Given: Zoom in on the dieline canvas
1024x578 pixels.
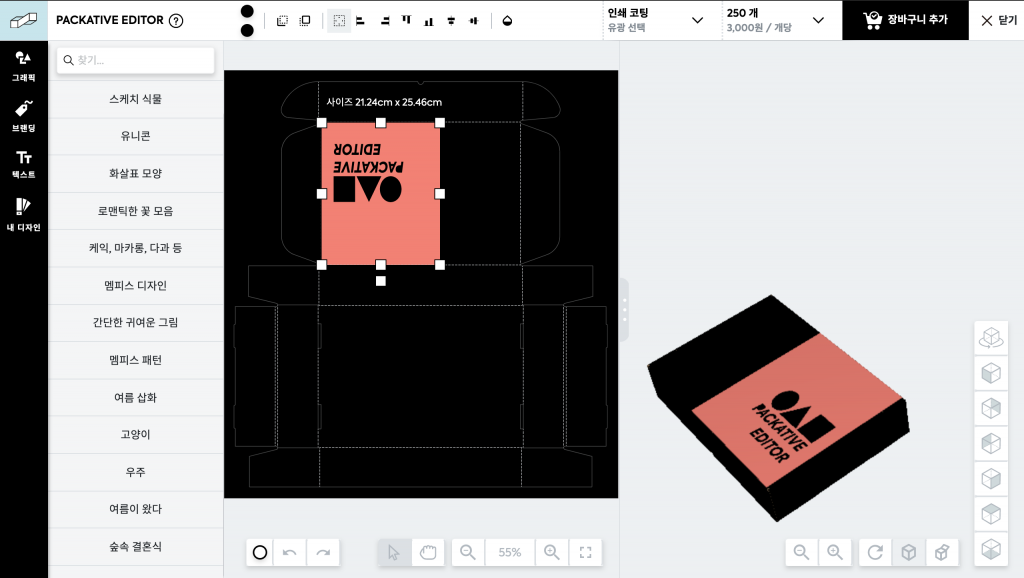Looking at the screenshot, I should point(552,553).
